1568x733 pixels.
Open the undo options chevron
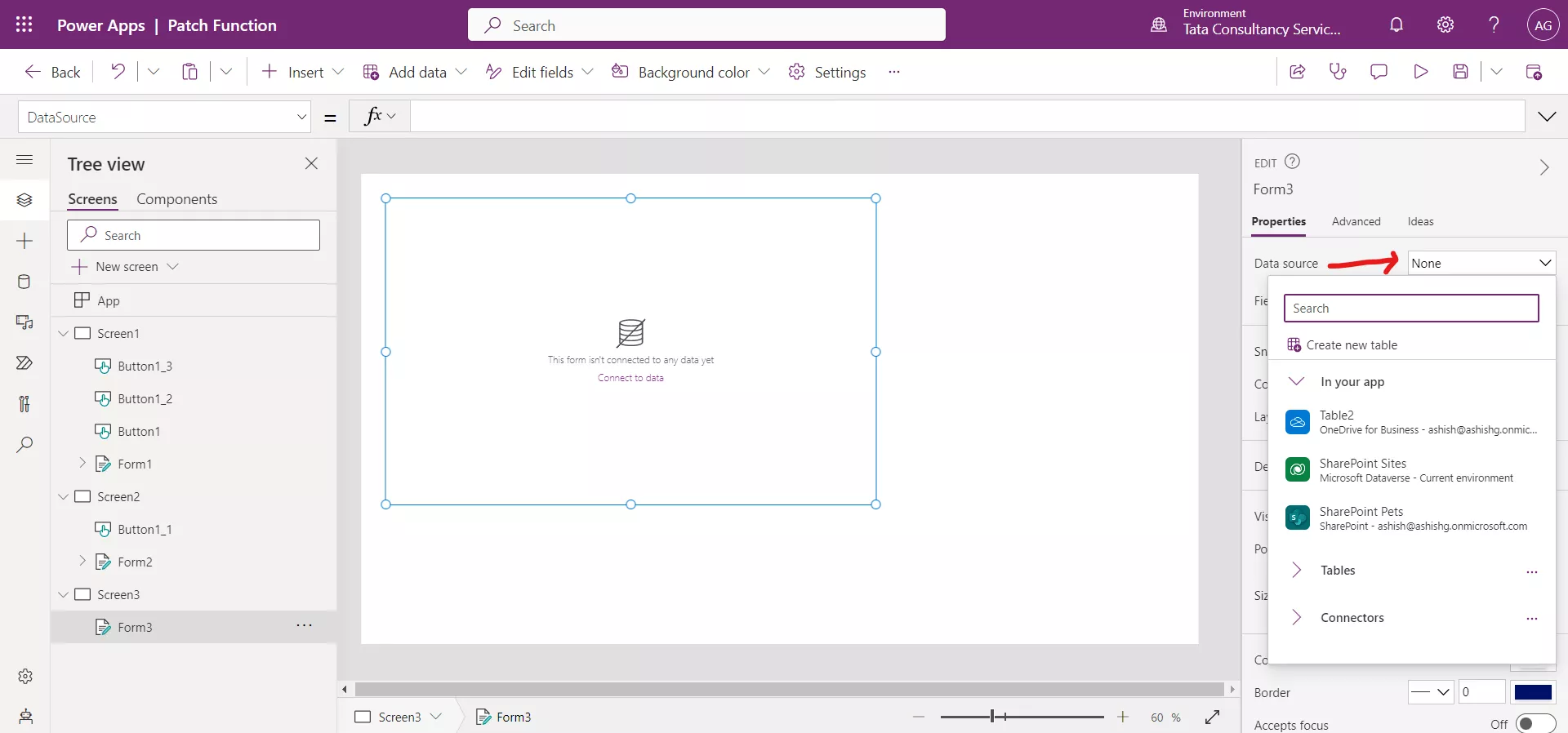click(153, 72)
